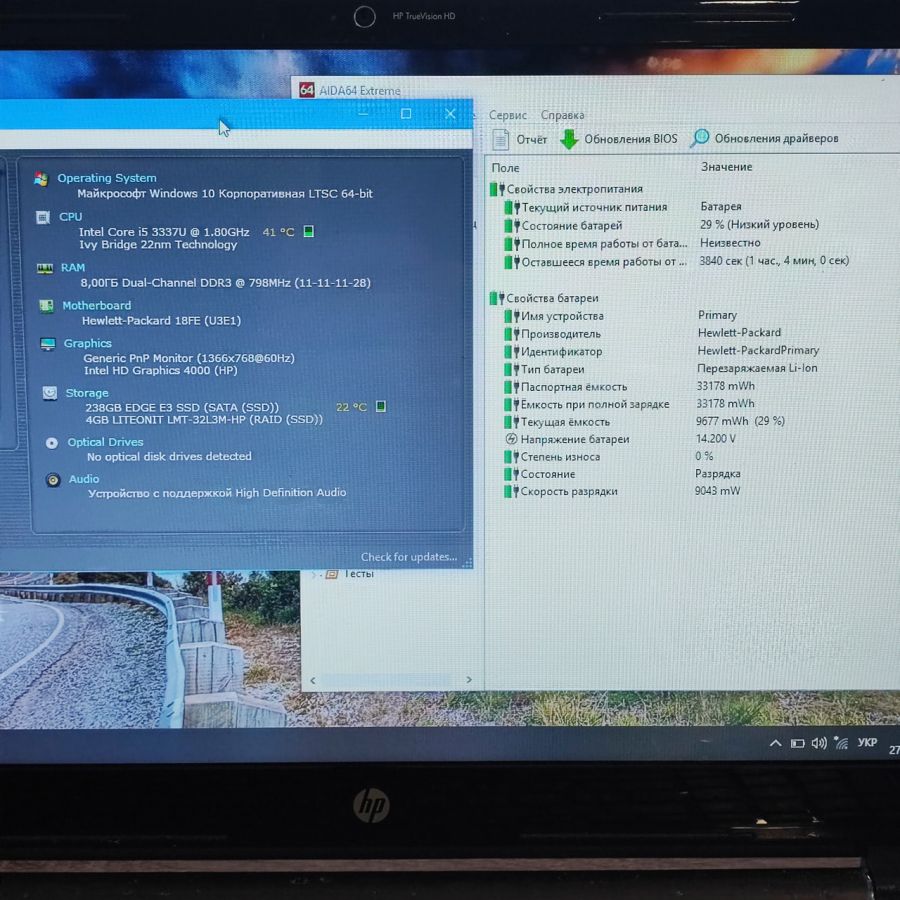The image size is (900, 900).
Task: Click the Operating System Windows flag icon in Speccy
Action: click(41, 179)
